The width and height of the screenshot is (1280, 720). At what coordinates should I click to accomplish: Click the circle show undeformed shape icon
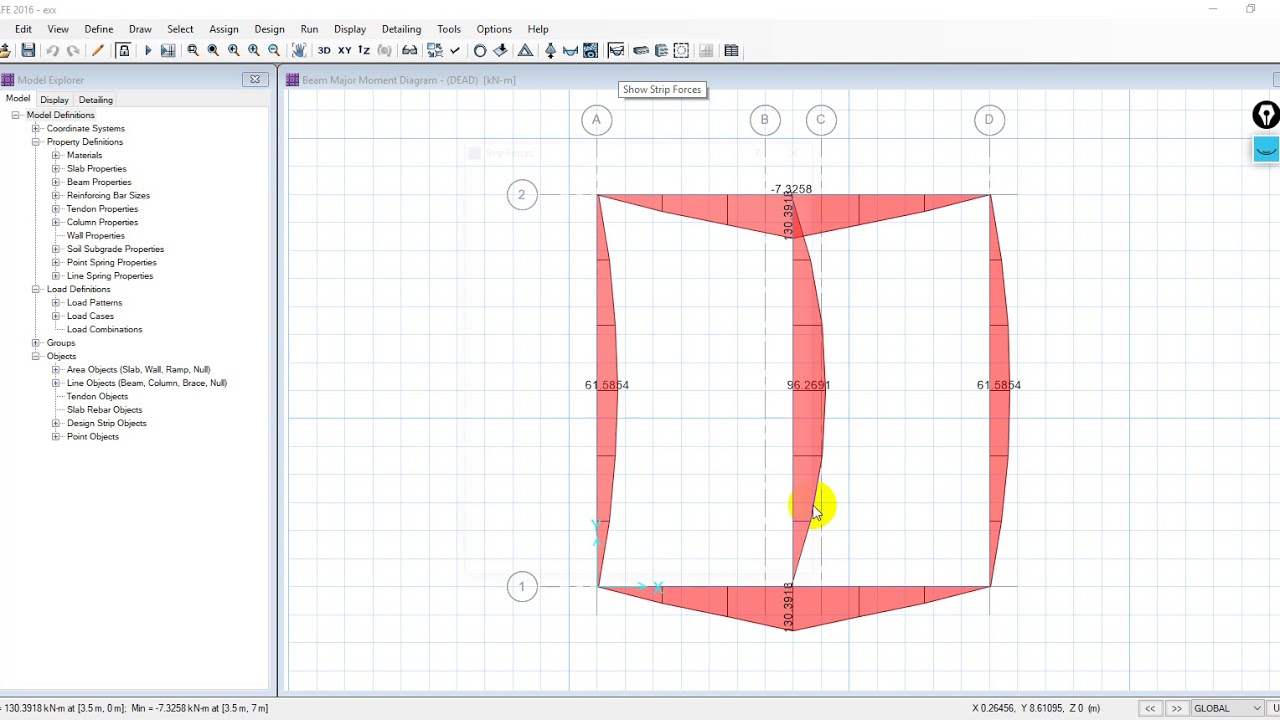tap(480, 51)
